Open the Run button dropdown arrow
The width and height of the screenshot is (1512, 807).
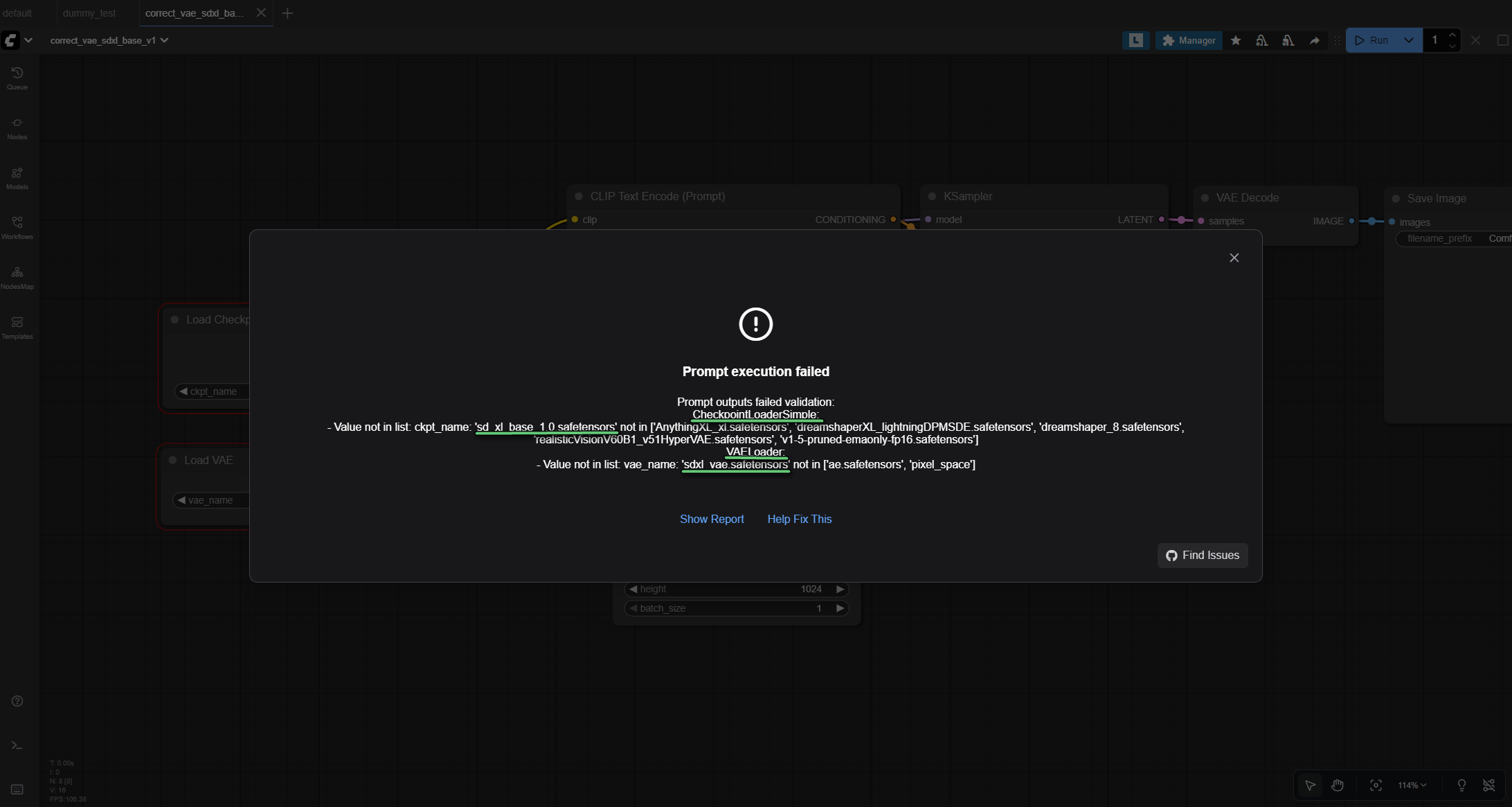(x=1409, y=40)
